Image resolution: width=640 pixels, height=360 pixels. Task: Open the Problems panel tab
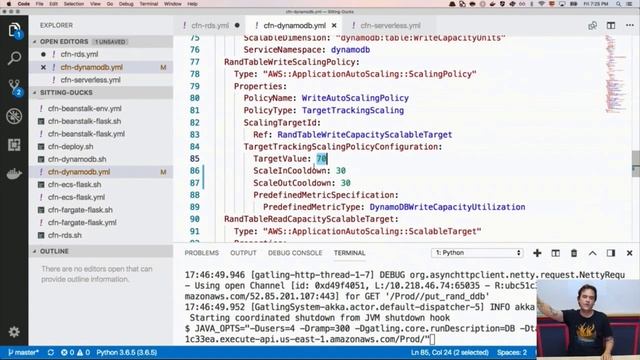coord(202,253)
